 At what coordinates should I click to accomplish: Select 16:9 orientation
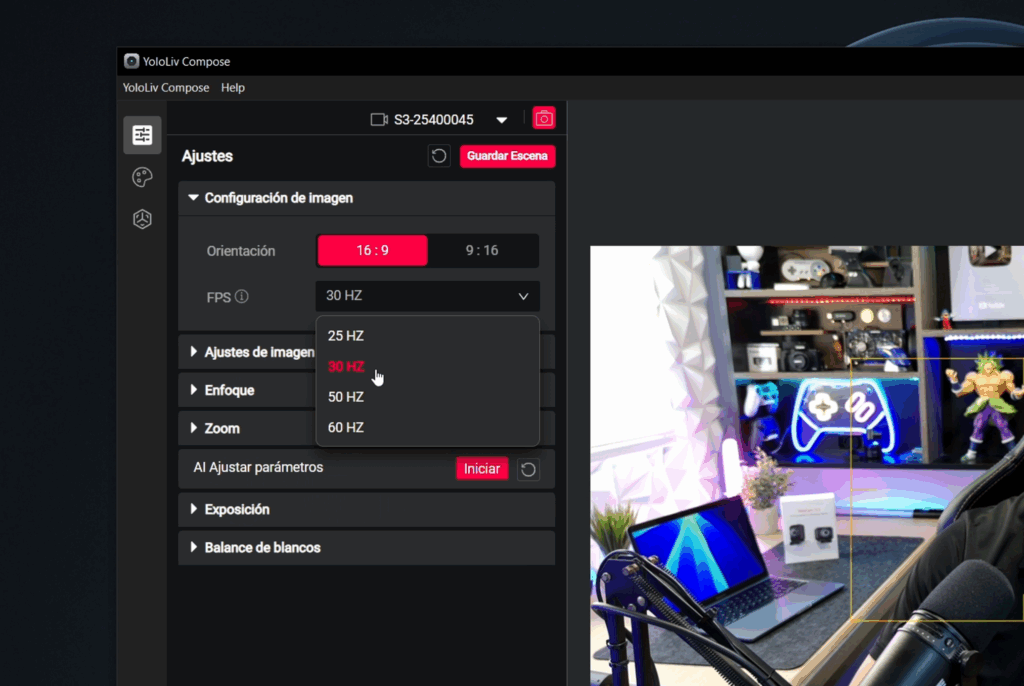[x=372, y=251]
